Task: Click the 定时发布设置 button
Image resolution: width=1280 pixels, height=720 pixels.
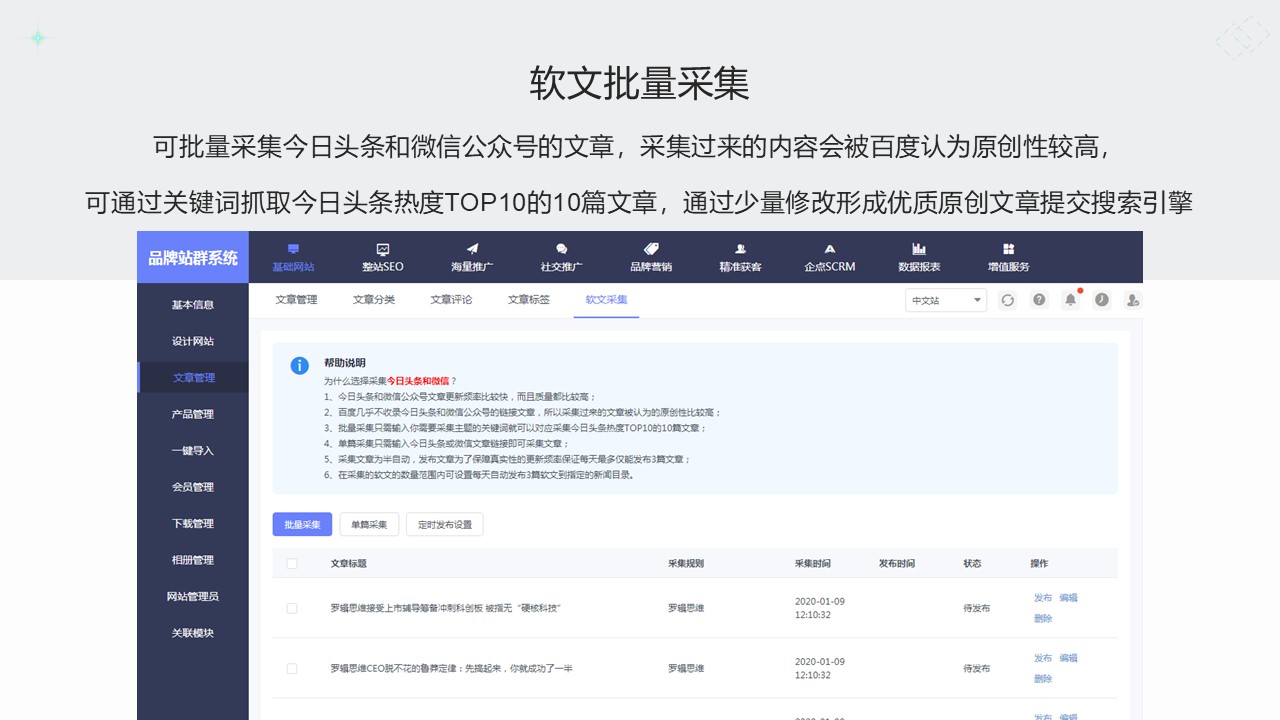Action: point(445,524)
